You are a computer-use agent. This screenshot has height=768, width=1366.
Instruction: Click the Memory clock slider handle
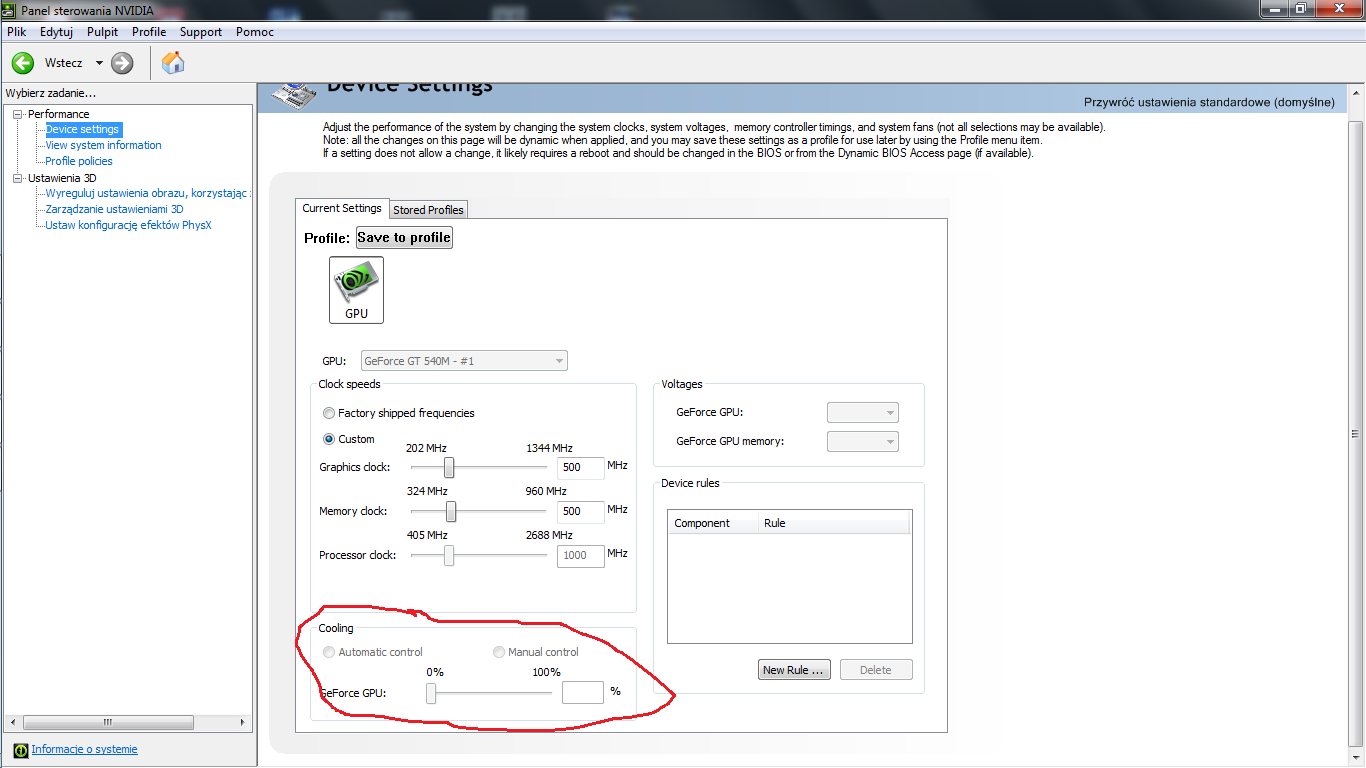(451, 511)
